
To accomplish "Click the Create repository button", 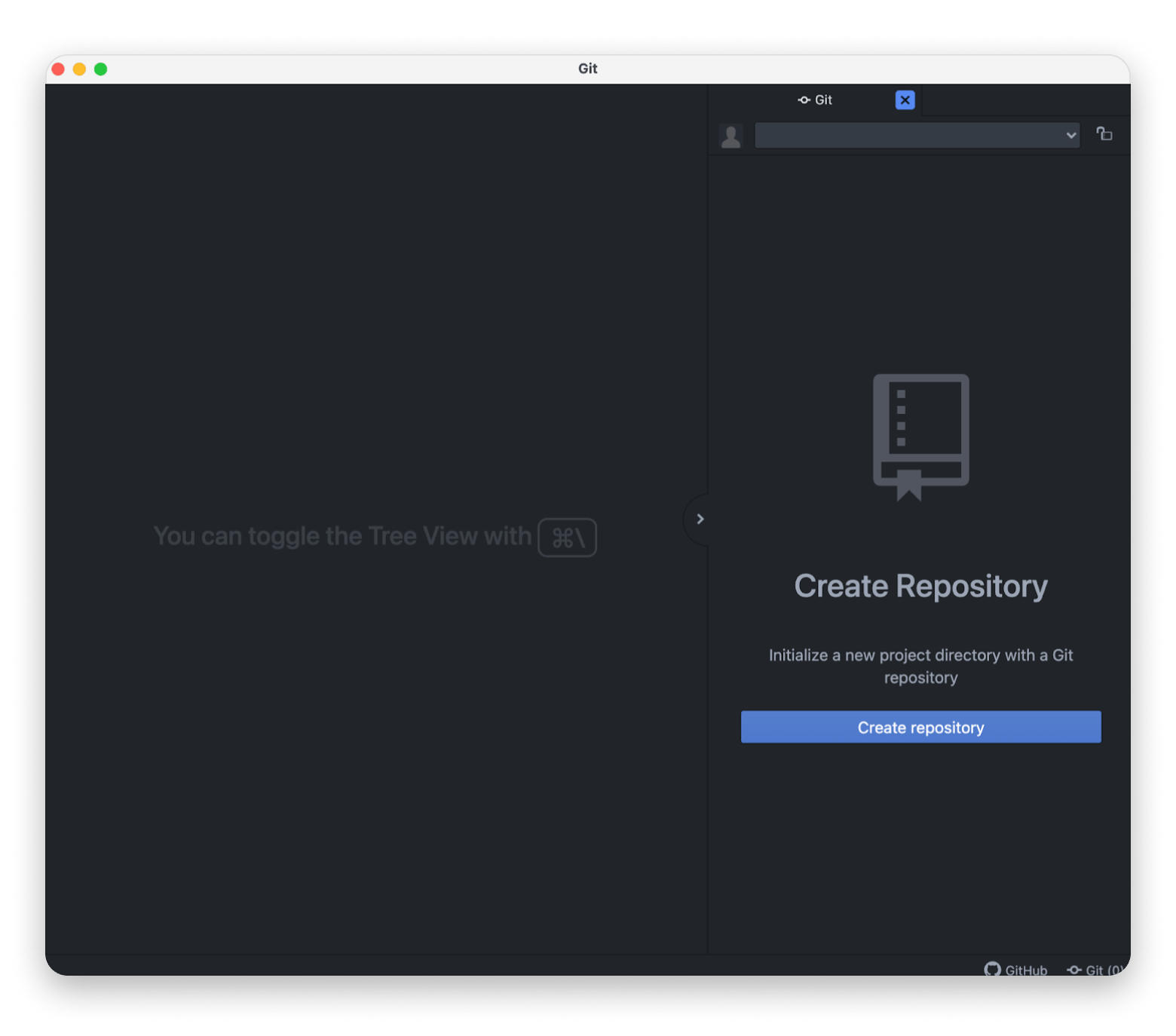I will coord(920,727).
